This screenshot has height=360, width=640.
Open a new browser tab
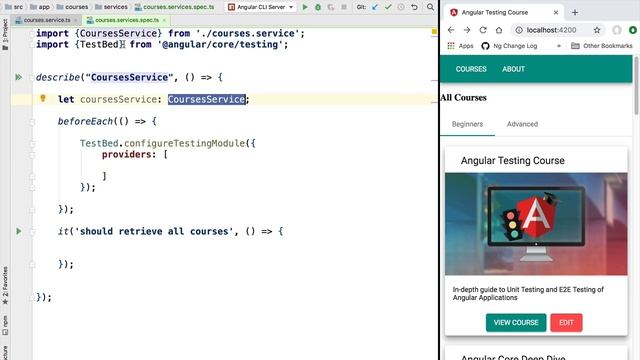click(575, 12)
